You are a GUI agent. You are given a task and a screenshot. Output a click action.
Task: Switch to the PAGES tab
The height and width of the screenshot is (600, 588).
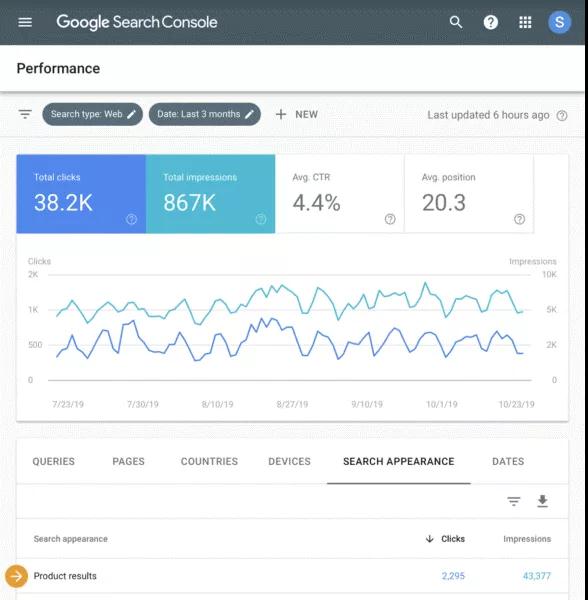129,461
